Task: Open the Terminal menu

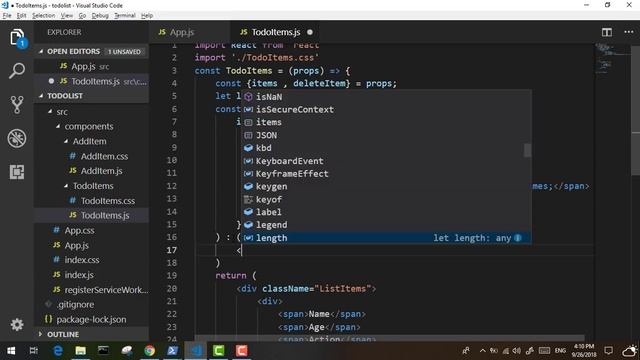Action: [x=125, y=16]
